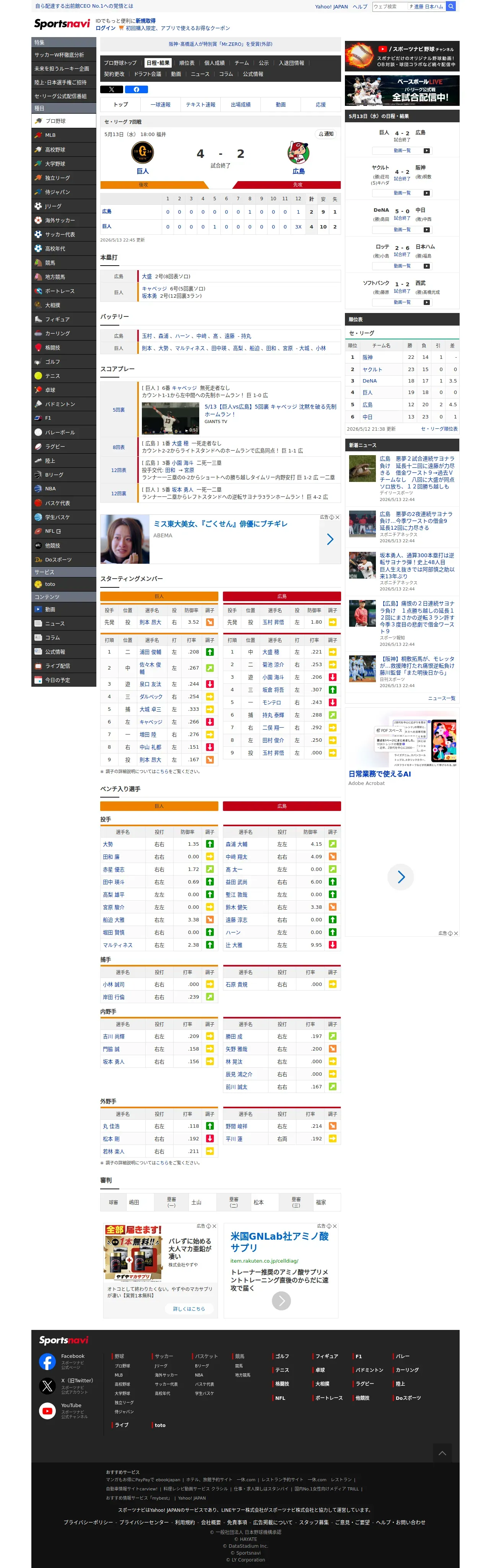Click the round arrow on the アミノ酸サプリ ad
491x1568 pixels.
(281, 1301)
